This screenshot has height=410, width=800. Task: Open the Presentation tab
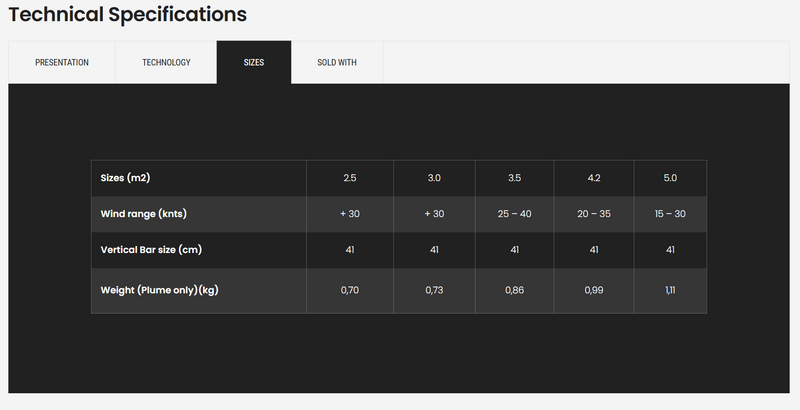pyautogui.click(x=62, y=62)
